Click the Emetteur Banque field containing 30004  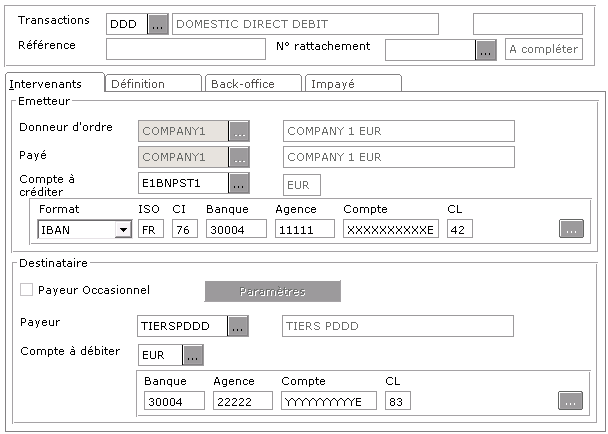(x=236, y=229)
